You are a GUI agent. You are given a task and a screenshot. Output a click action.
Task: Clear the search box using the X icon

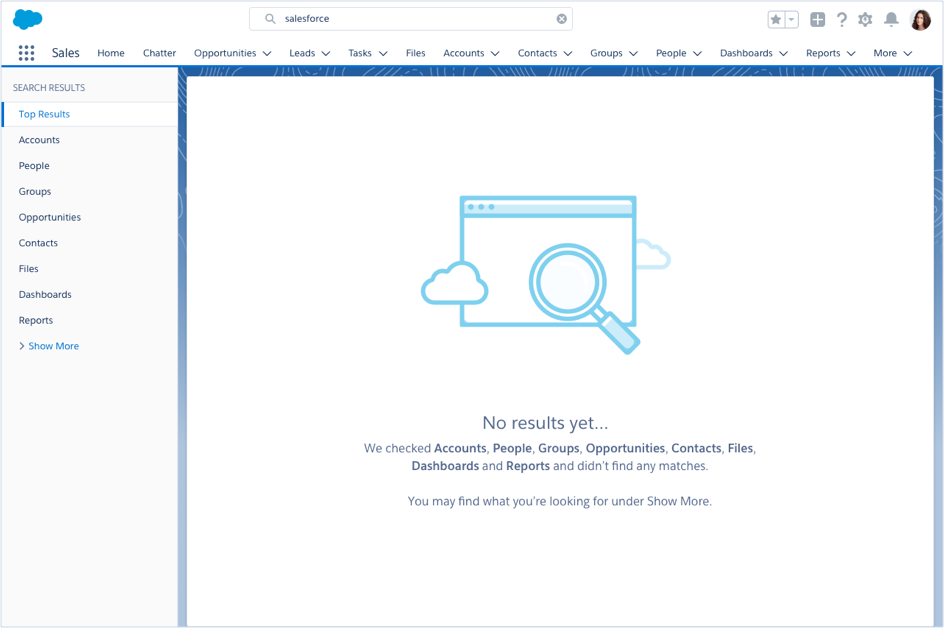[x=561, y=18]
